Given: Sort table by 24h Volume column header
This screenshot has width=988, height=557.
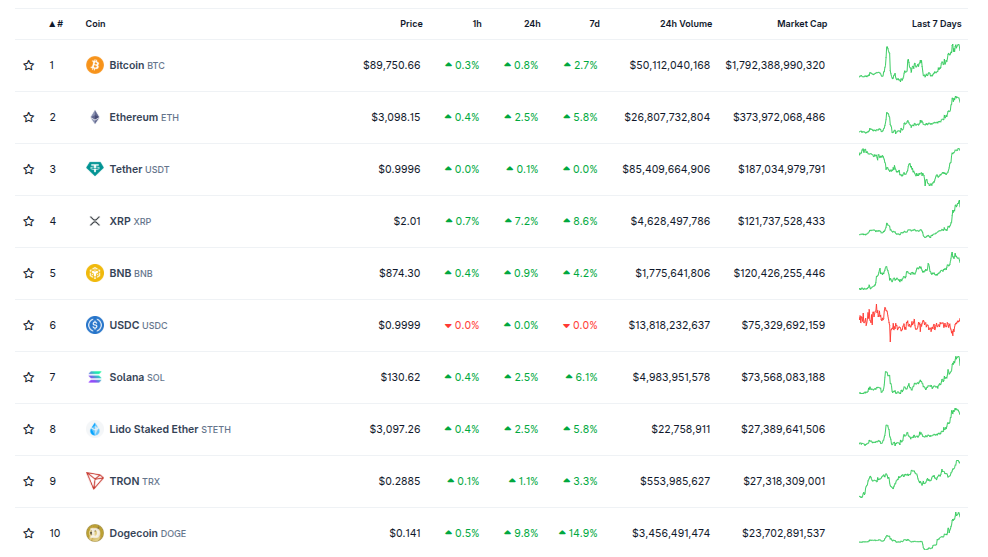Looking at the screenshot, I should [x=686, y=24].
